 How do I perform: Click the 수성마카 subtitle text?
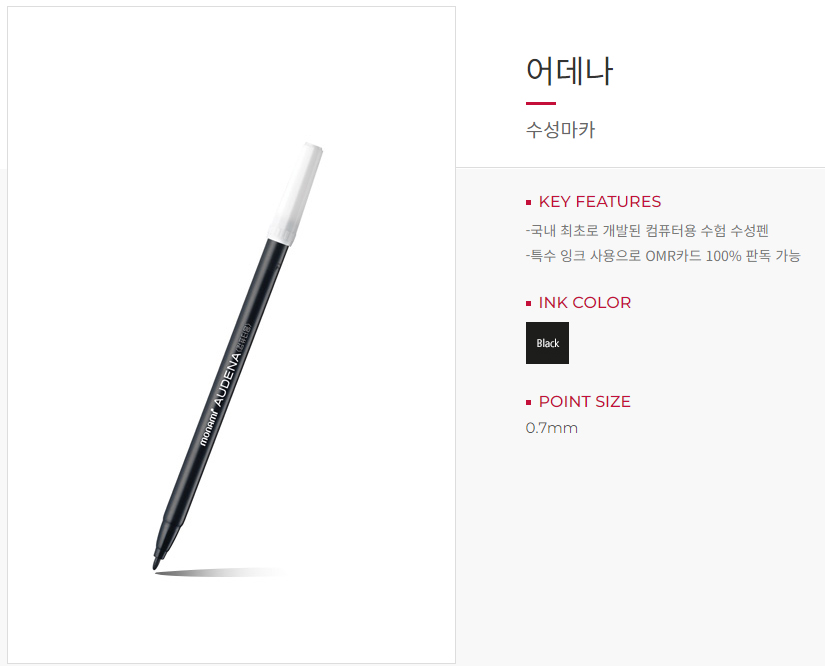click(x=560, y=129)
